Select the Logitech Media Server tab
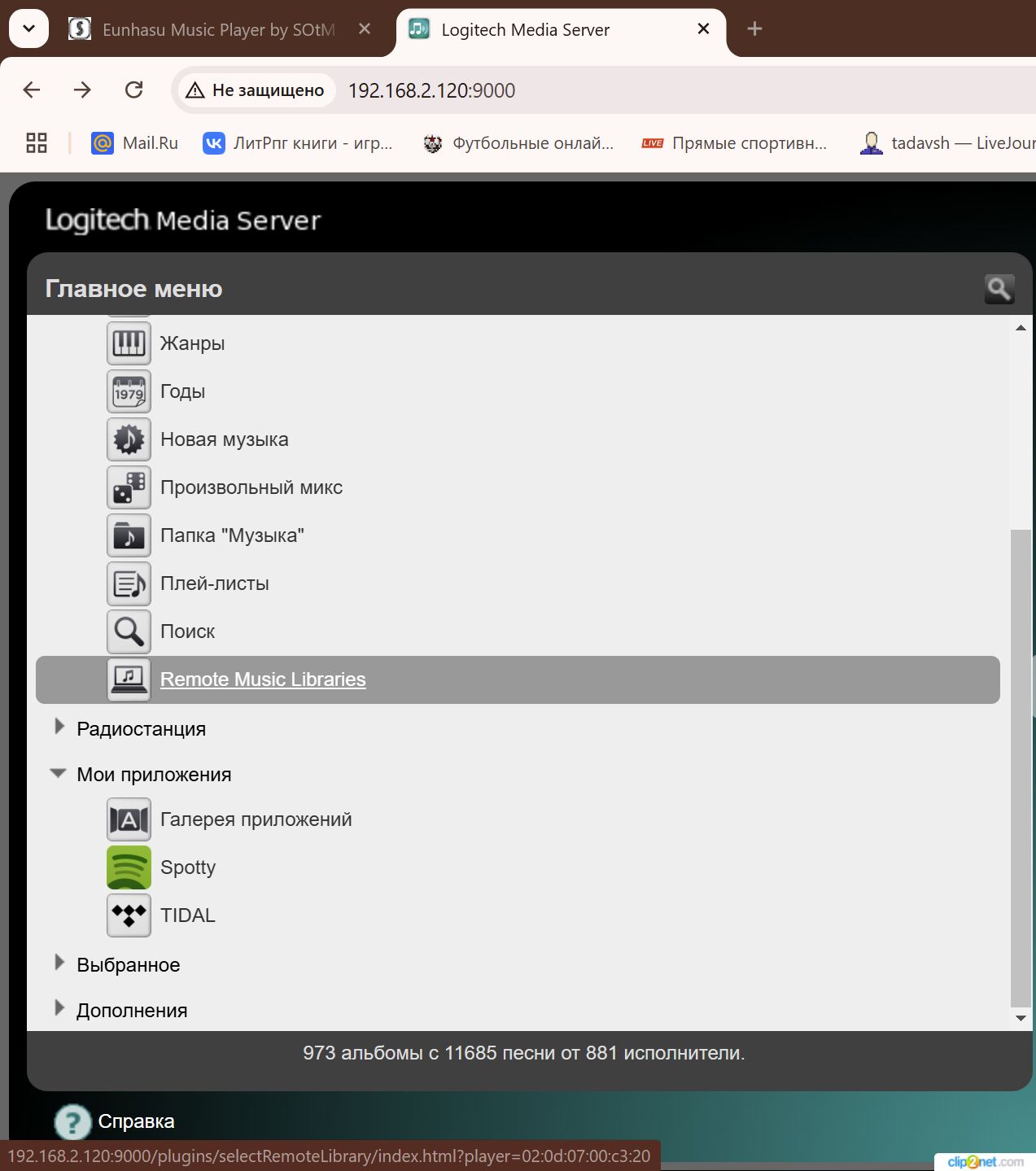Screen dimensions: 1036x1171 [560, 30]
